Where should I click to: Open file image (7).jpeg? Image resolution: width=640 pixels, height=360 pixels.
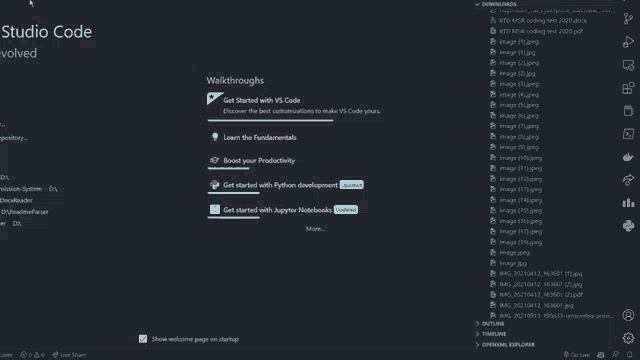[x=519, y=127]
